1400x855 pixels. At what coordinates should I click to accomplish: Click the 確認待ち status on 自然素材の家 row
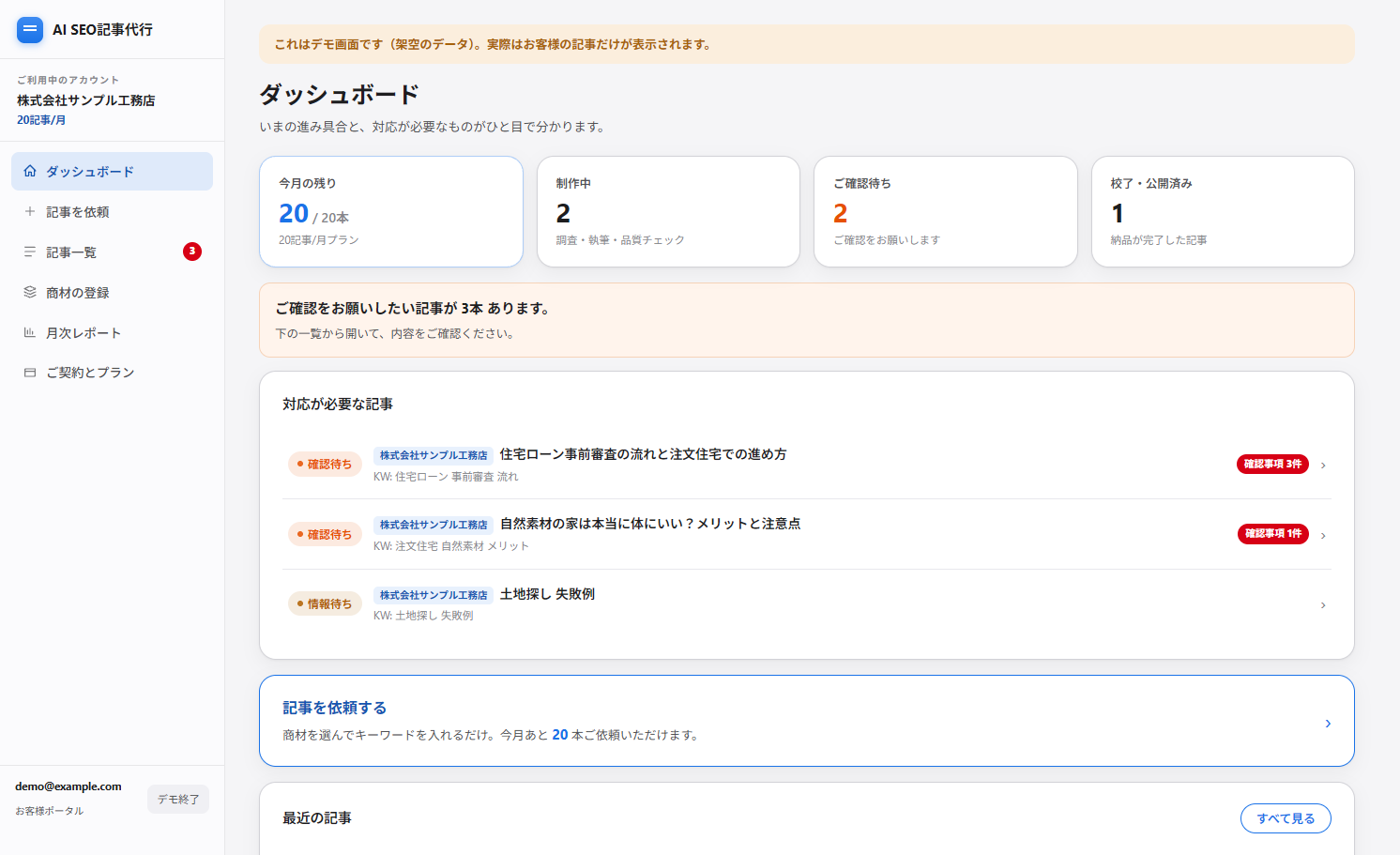325,534
